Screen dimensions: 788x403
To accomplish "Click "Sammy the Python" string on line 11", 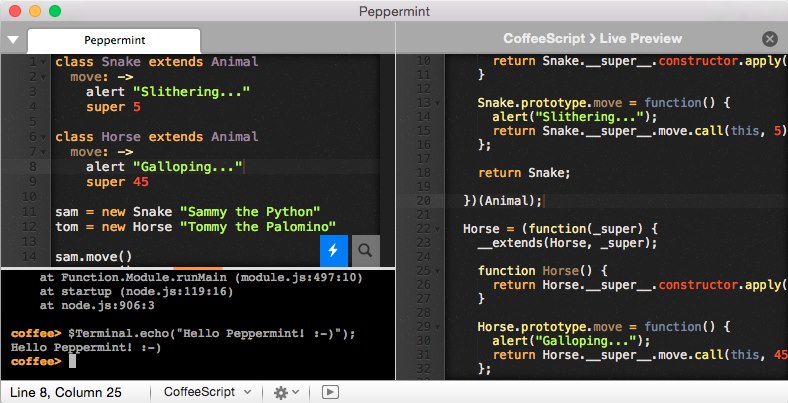I will tap(250, 212).
